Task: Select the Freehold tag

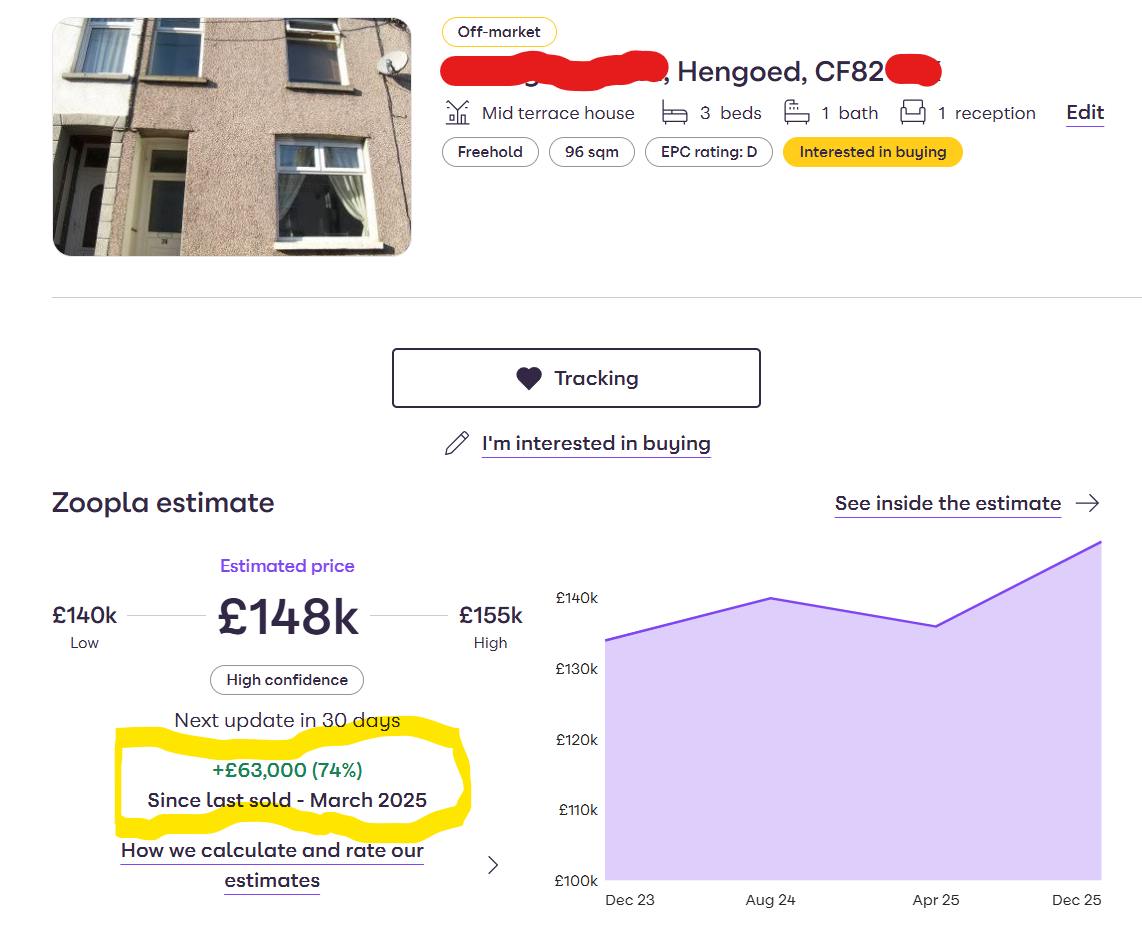Action: [x=490, y=152]
